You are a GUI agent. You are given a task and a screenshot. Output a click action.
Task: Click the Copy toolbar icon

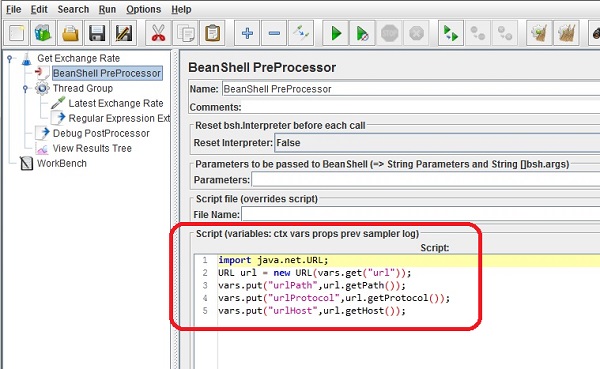(186, 33)
